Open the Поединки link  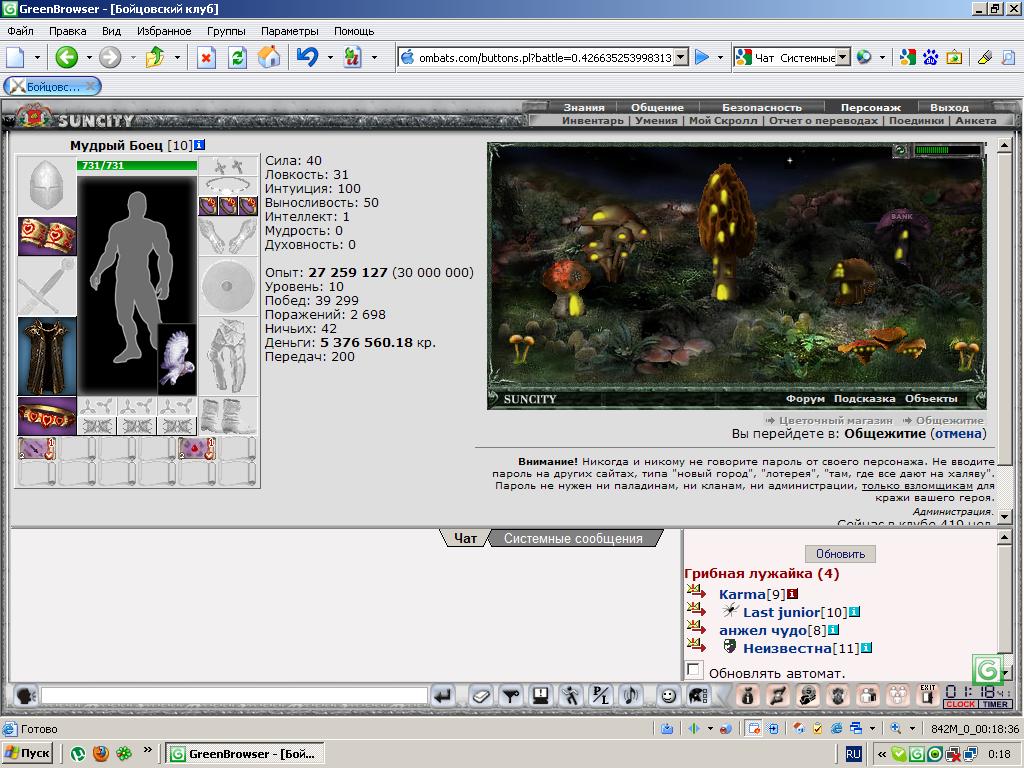916,121
